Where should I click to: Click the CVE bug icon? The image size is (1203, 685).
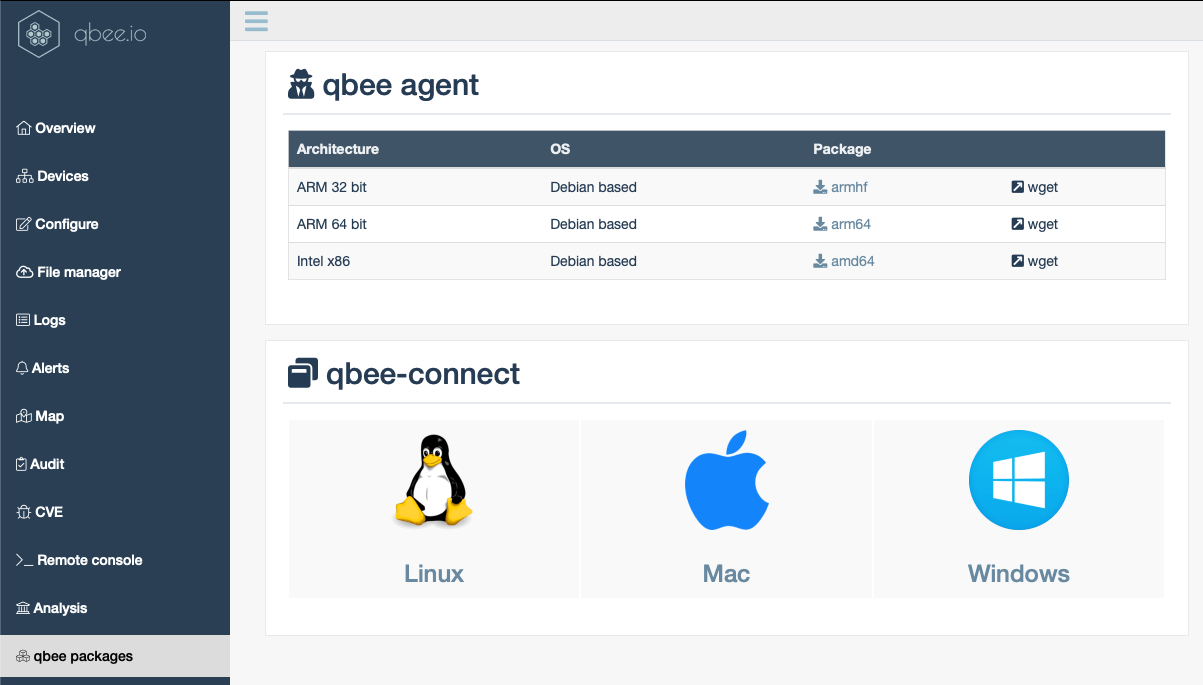click(x=24, y=512)
